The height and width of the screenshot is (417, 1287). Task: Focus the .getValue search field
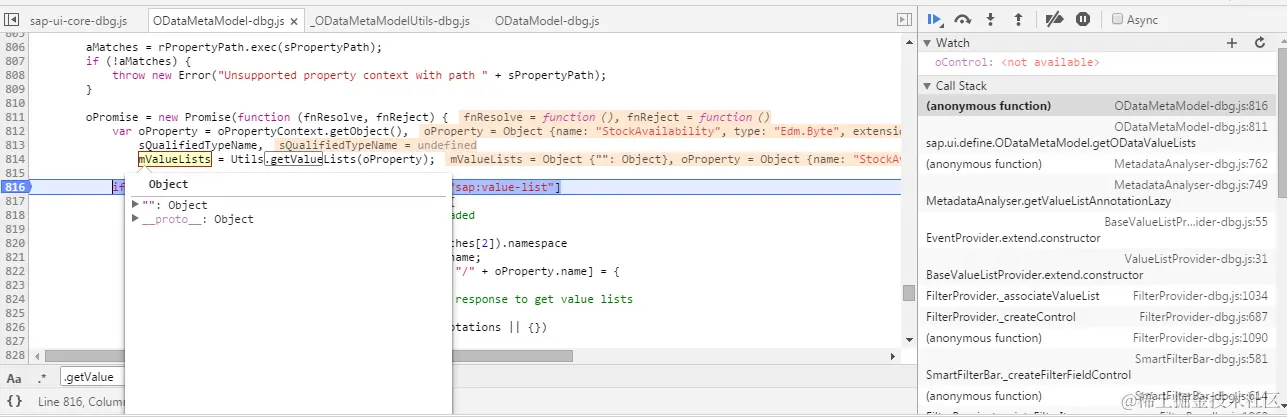pos(91,377)
